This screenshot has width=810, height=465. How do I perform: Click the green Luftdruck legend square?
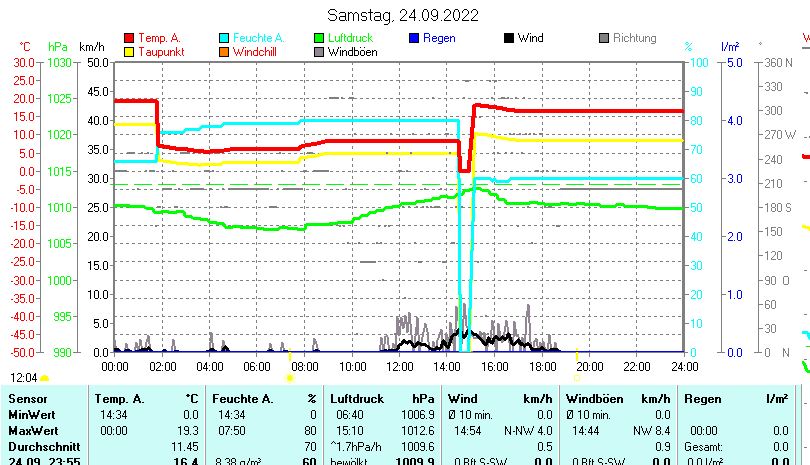click(x=319, y=39)
